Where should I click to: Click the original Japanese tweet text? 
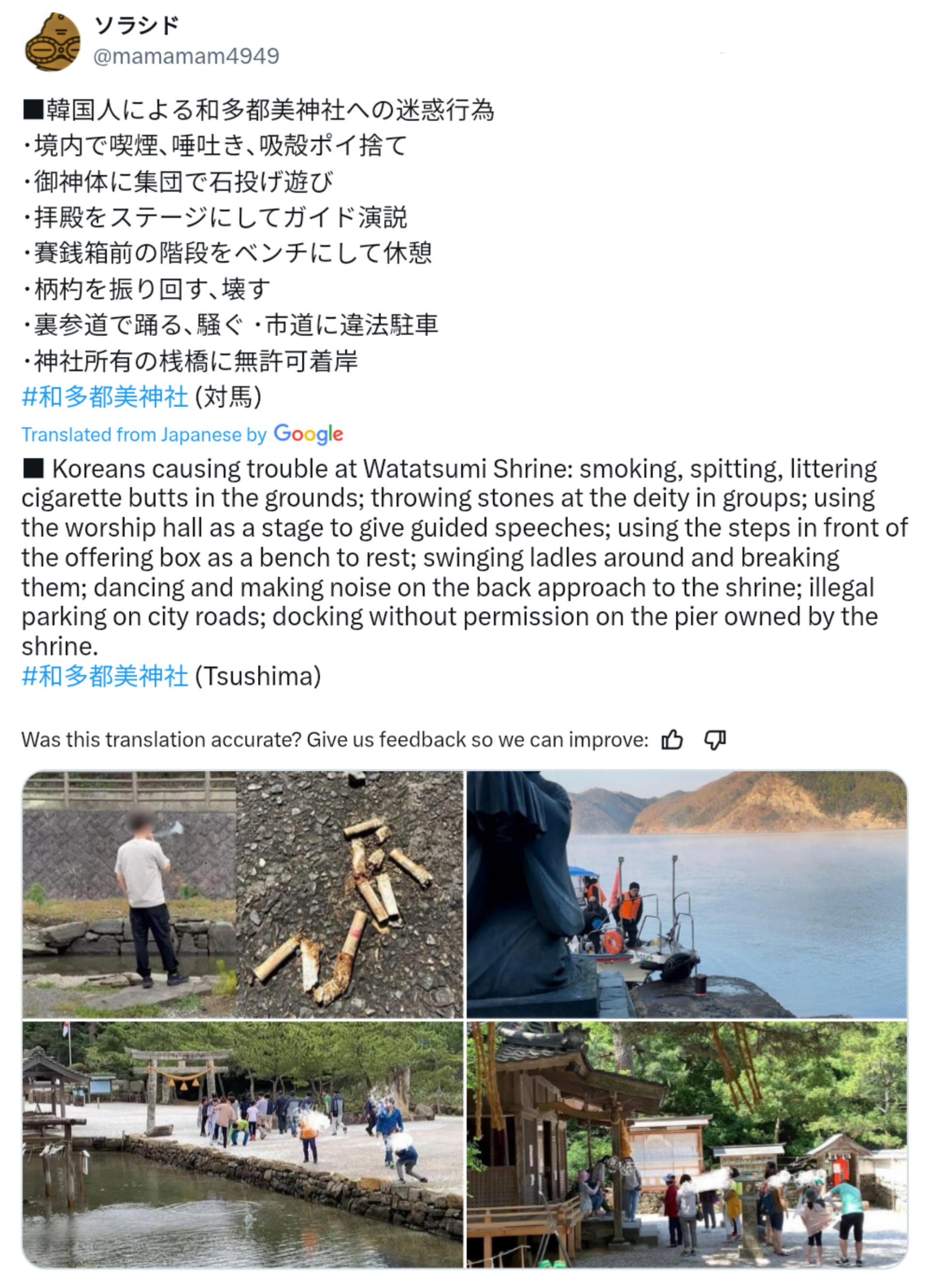click(258, 235)
